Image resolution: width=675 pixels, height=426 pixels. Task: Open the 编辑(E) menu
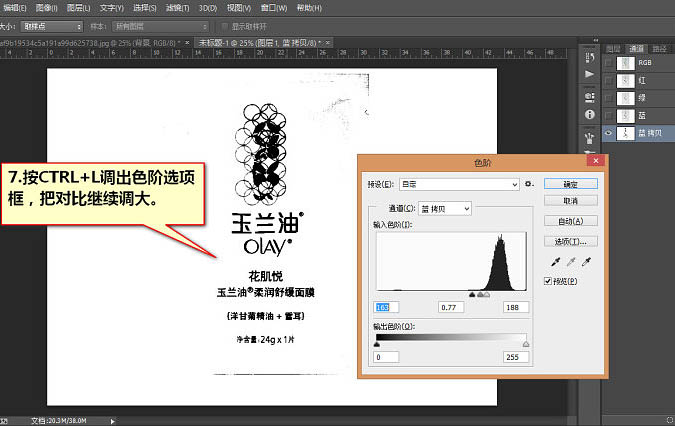click(x=15, y=8)
